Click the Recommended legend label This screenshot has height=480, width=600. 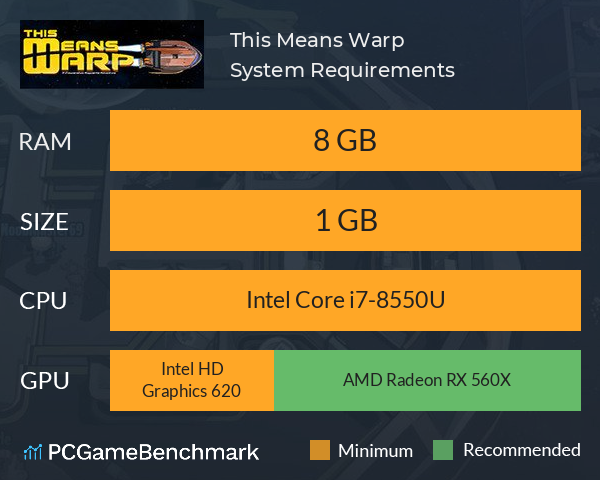click(x=522, y=450)
